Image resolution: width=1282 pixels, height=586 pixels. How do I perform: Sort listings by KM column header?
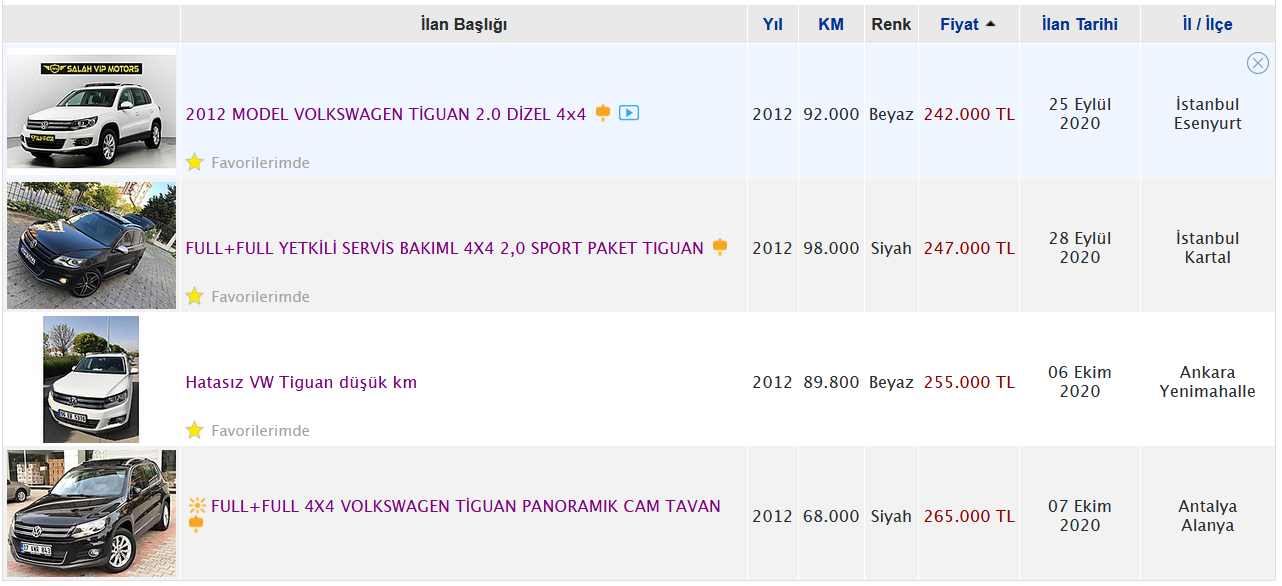coord(831,24)
